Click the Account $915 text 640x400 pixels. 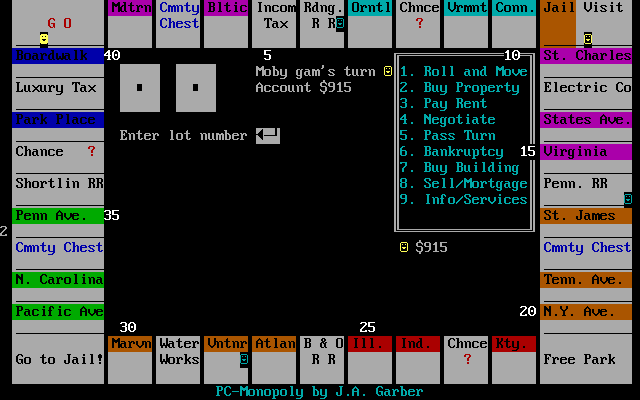[304, 87]
